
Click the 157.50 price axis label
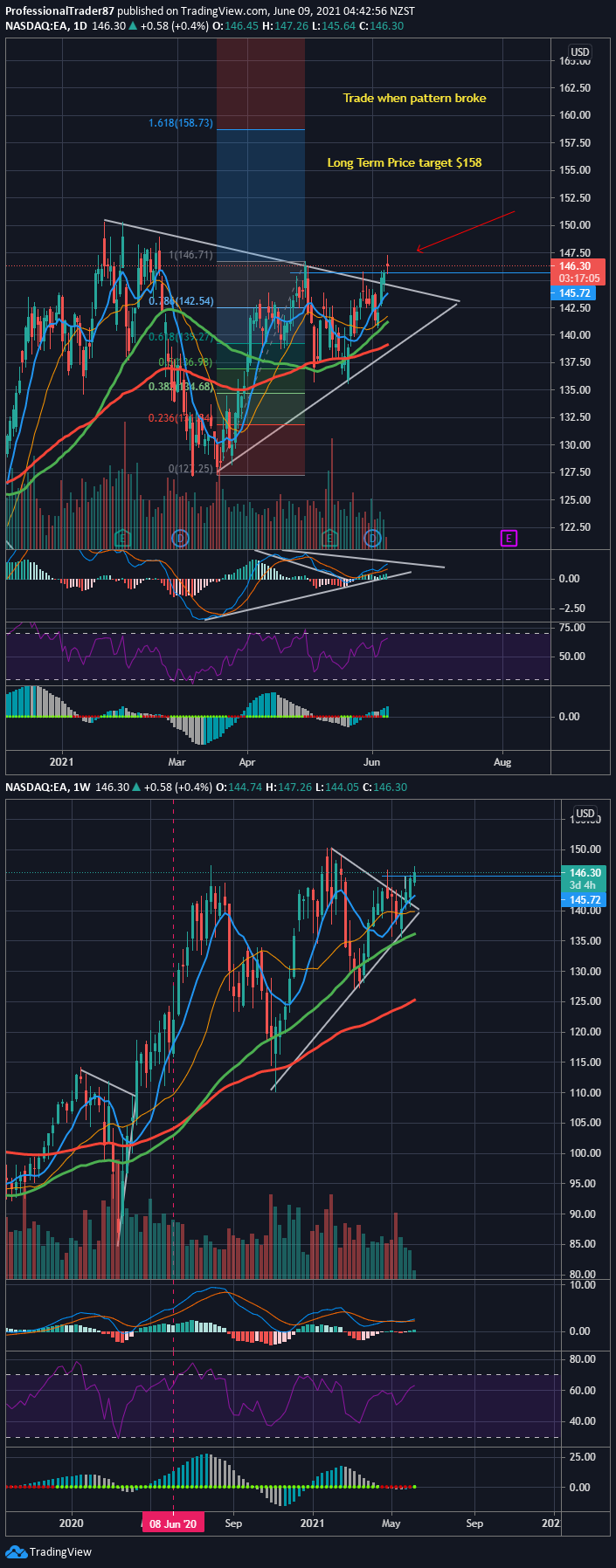point(575,142)
